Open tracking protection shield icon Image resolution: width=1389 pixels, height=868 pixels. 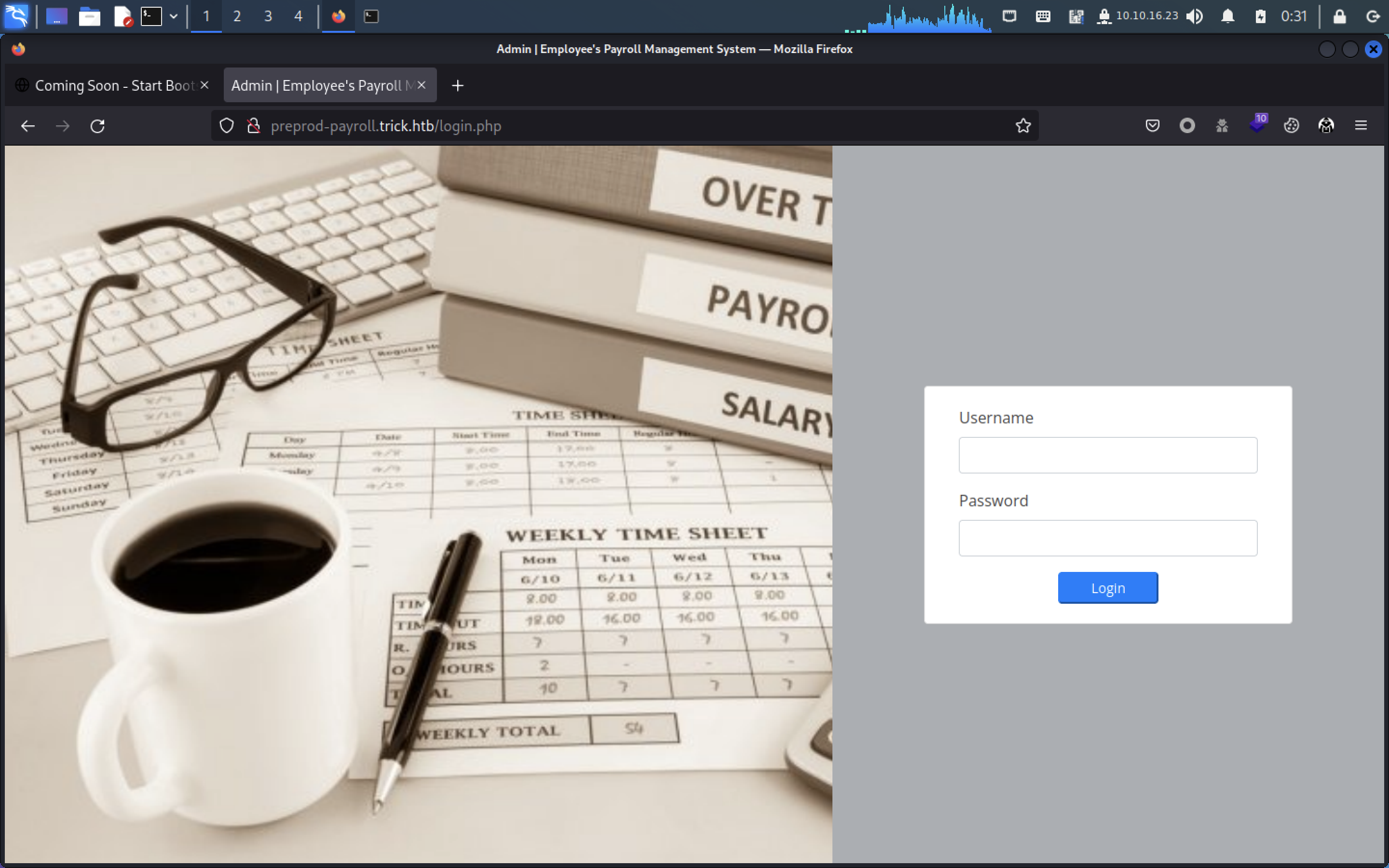(x=227, y=126)
